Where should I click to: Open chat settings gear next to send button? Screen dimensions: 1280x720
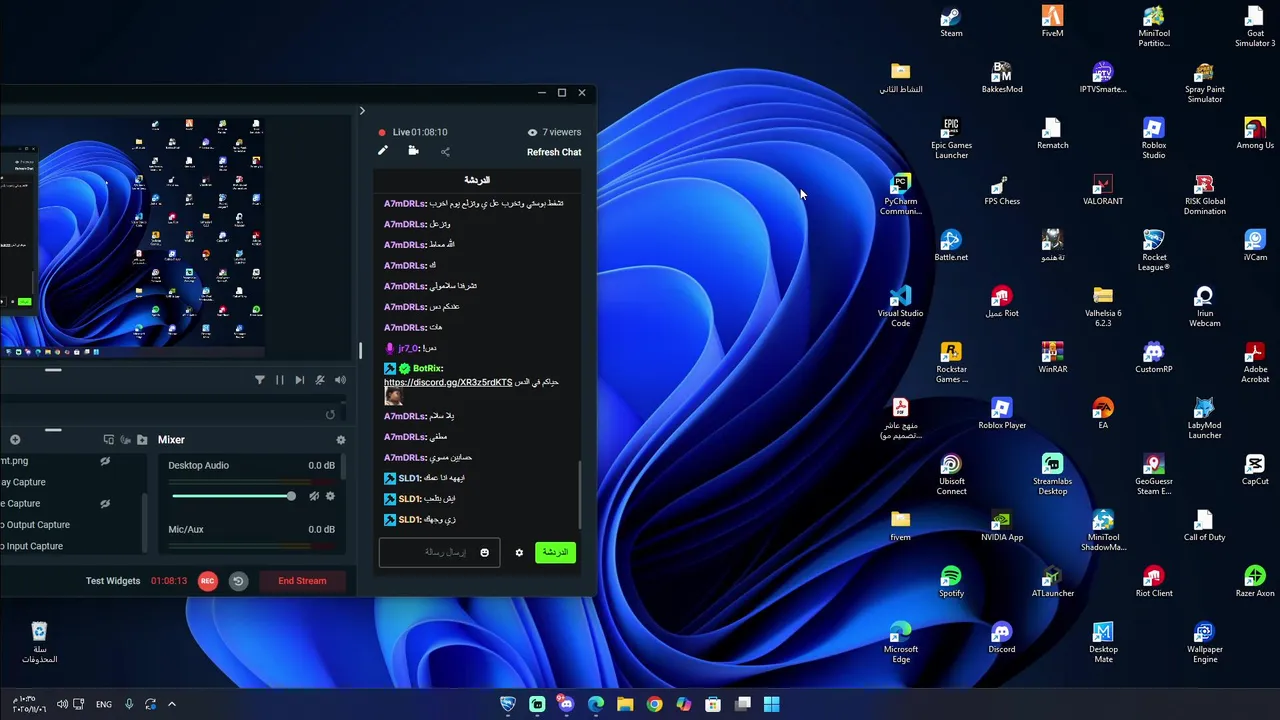click(x=519, y=552)
